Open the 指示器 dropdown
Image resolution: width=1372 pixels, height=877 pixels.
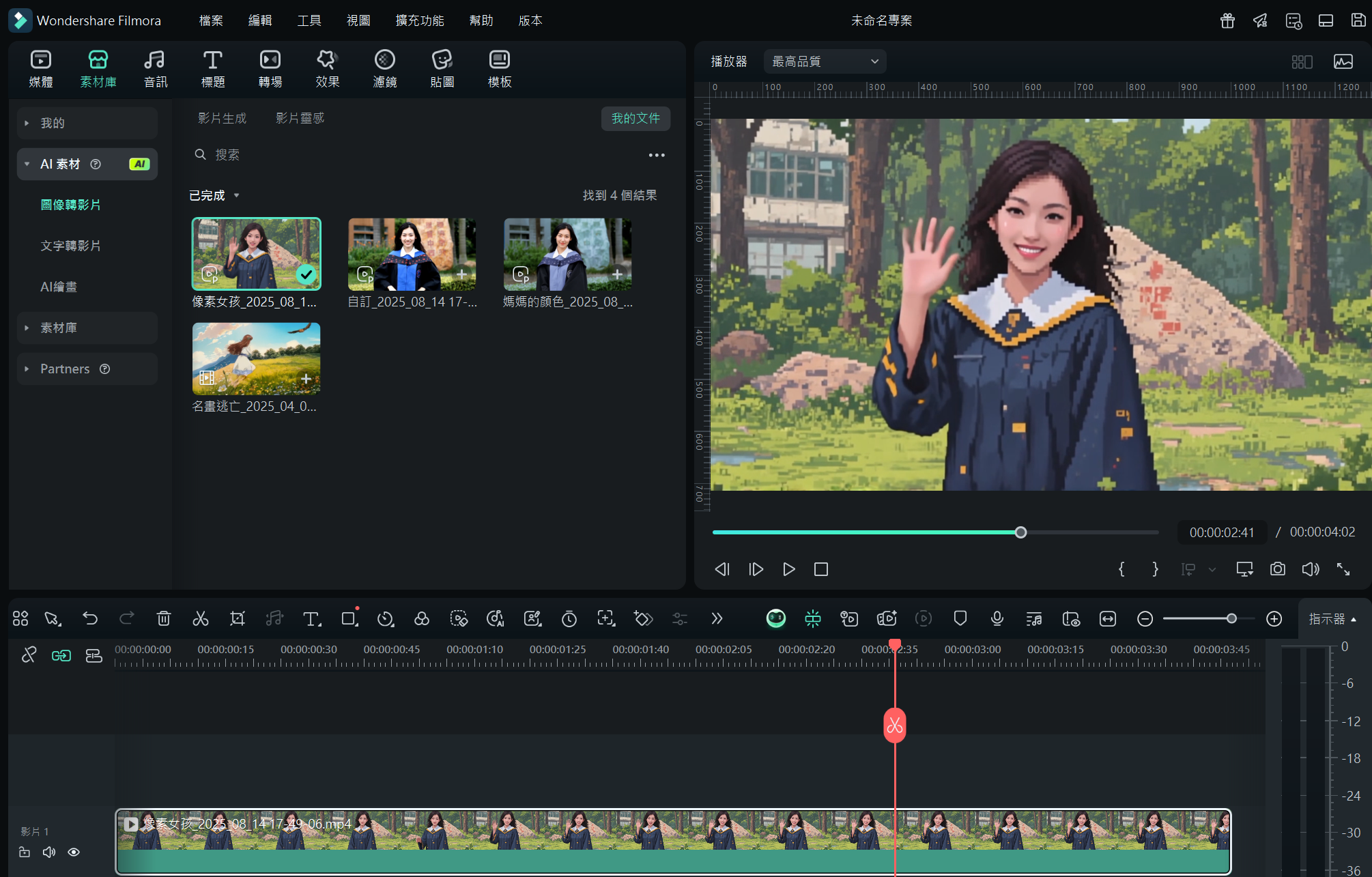[1332, 619]
